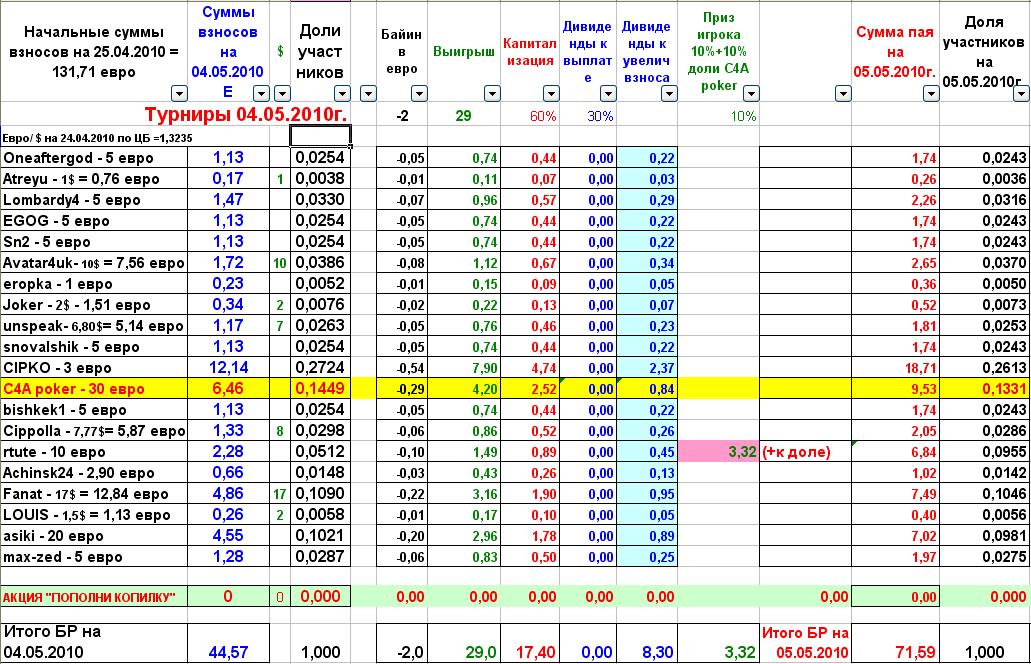Select the yellow C4A poker - 30 евро cell
Viewport: 1031px width, 664px height.
point(95,389)
